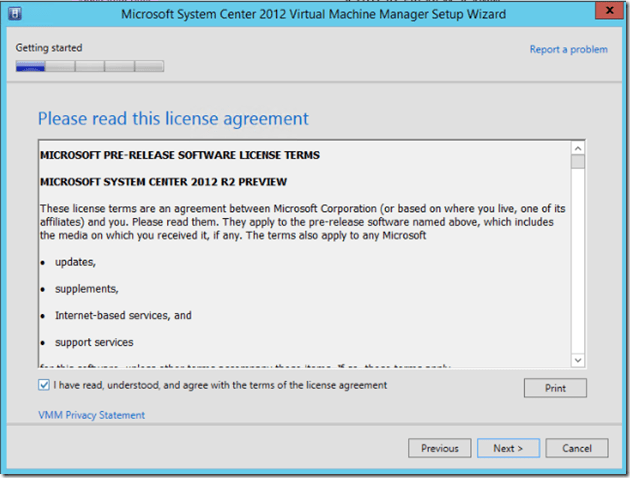
Task: Open the VMM Privacy Statement link
Action: 91,415
